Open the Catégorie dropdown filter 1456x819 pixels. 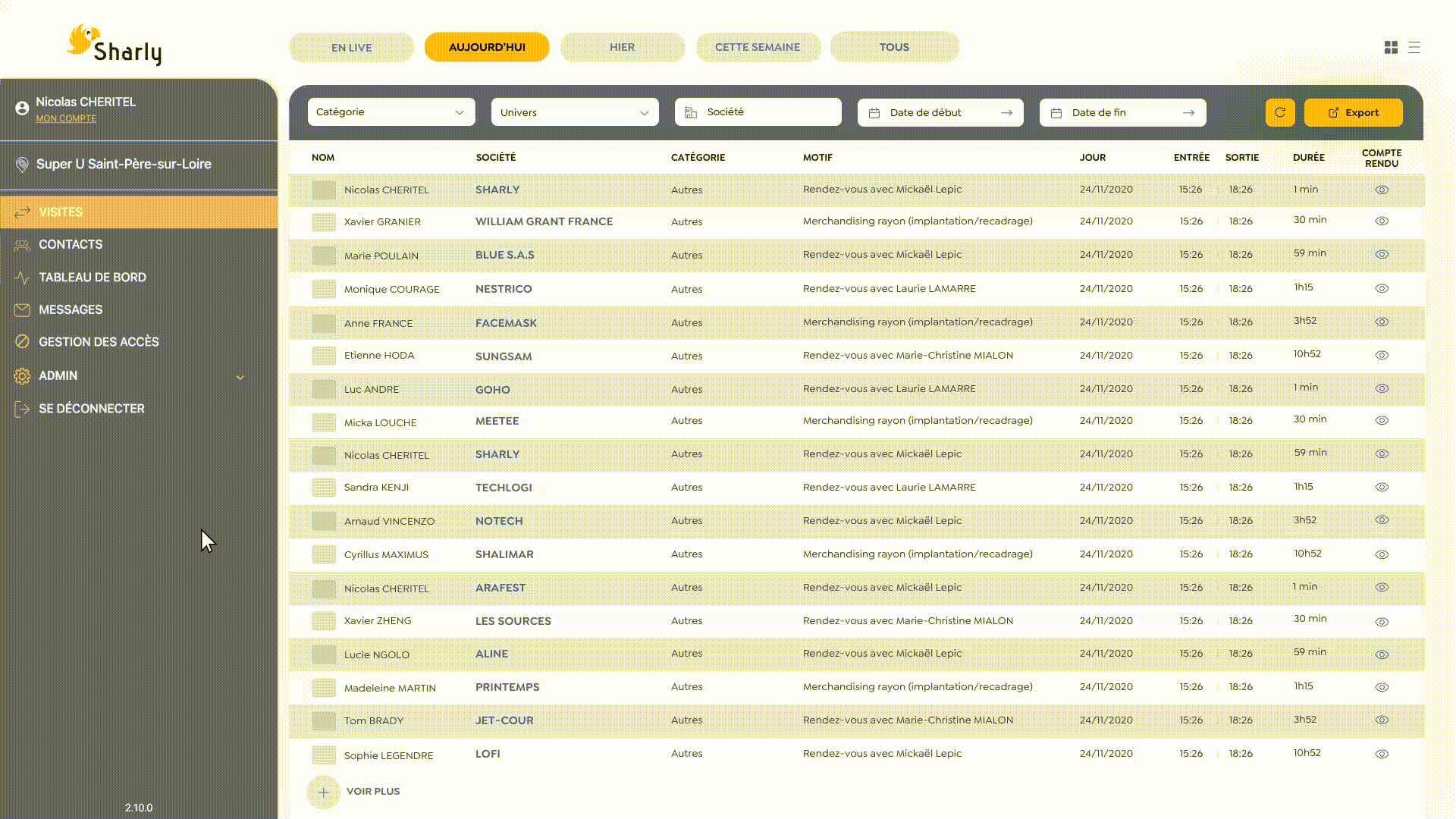click(391, 112)
